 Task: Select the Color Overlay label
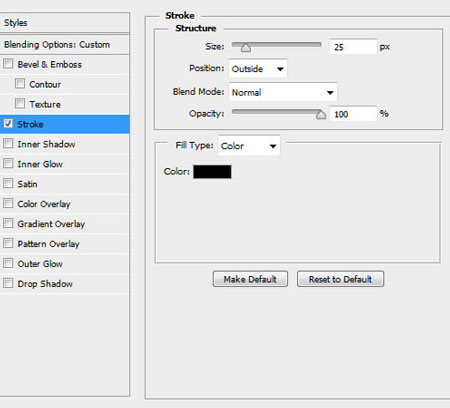(44, 204)
